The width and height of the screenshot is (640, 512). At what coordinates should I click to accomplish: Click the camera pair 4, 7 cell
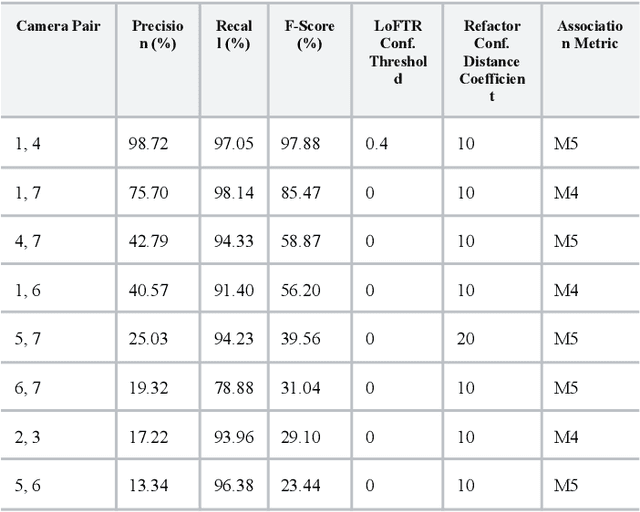pos(28,241)
